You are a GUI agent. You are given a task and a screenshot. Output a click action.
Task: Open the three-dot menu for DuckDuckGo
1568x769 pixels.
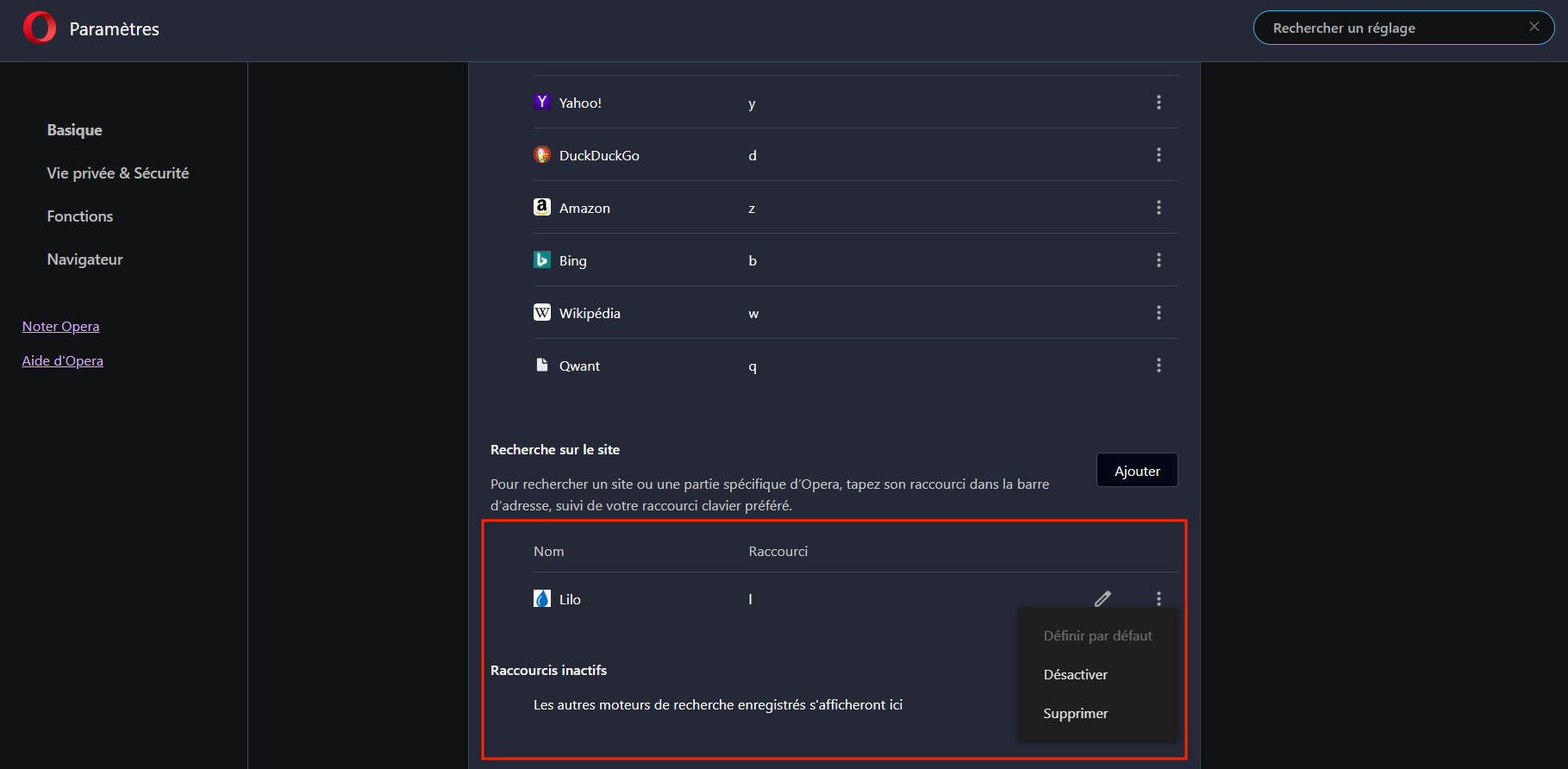tap(1159, 155)
